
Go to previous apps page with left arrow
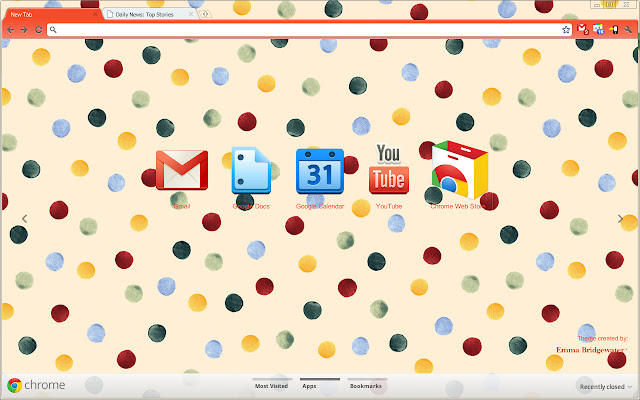click(24, 219)
